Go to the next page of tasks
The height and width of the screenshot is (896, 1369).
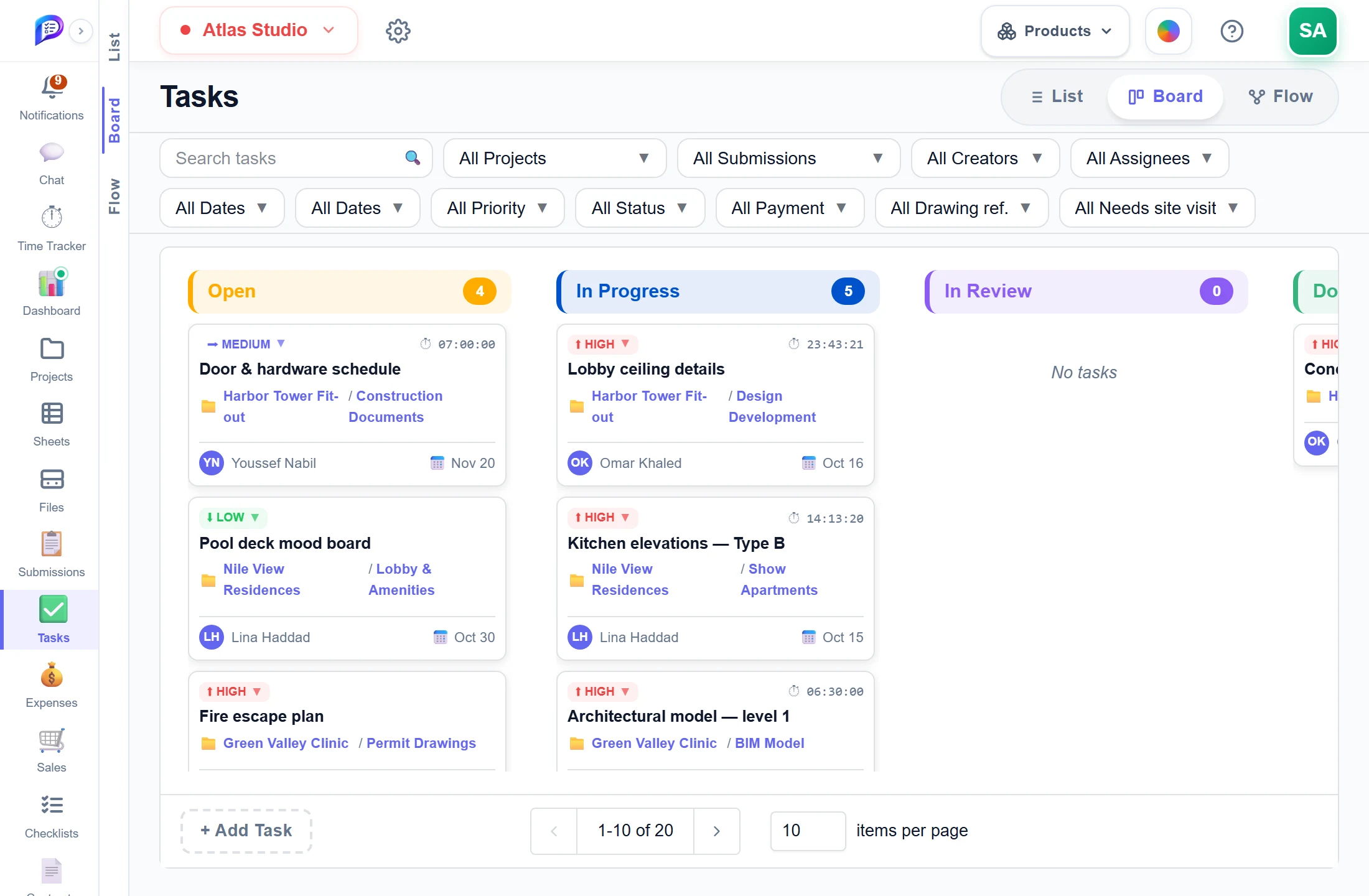point(717,831)
